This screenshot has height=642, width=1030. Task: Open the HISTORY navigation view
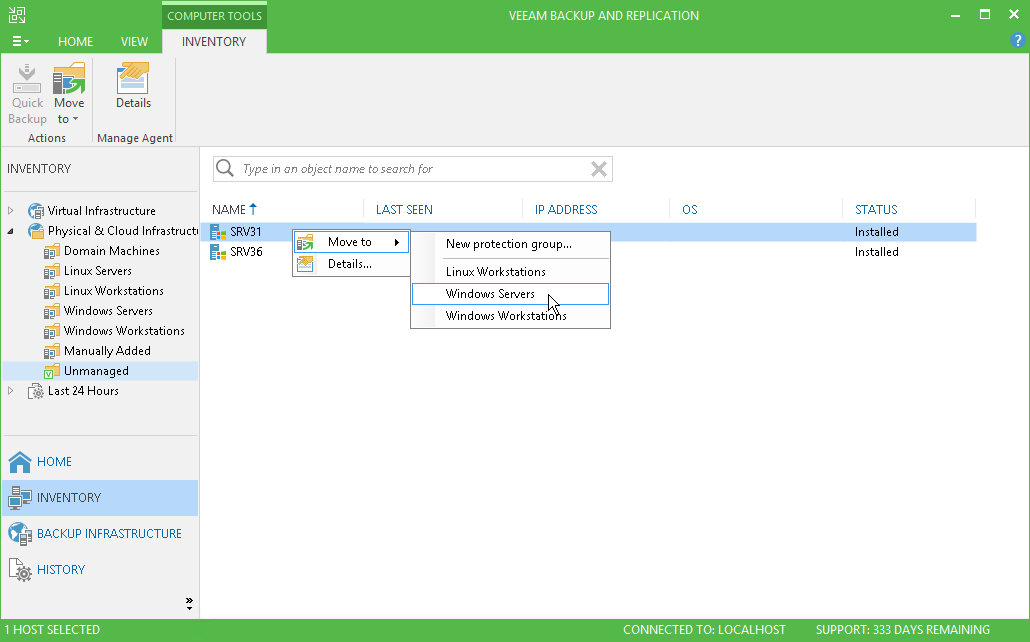click(x=61, y=570)
